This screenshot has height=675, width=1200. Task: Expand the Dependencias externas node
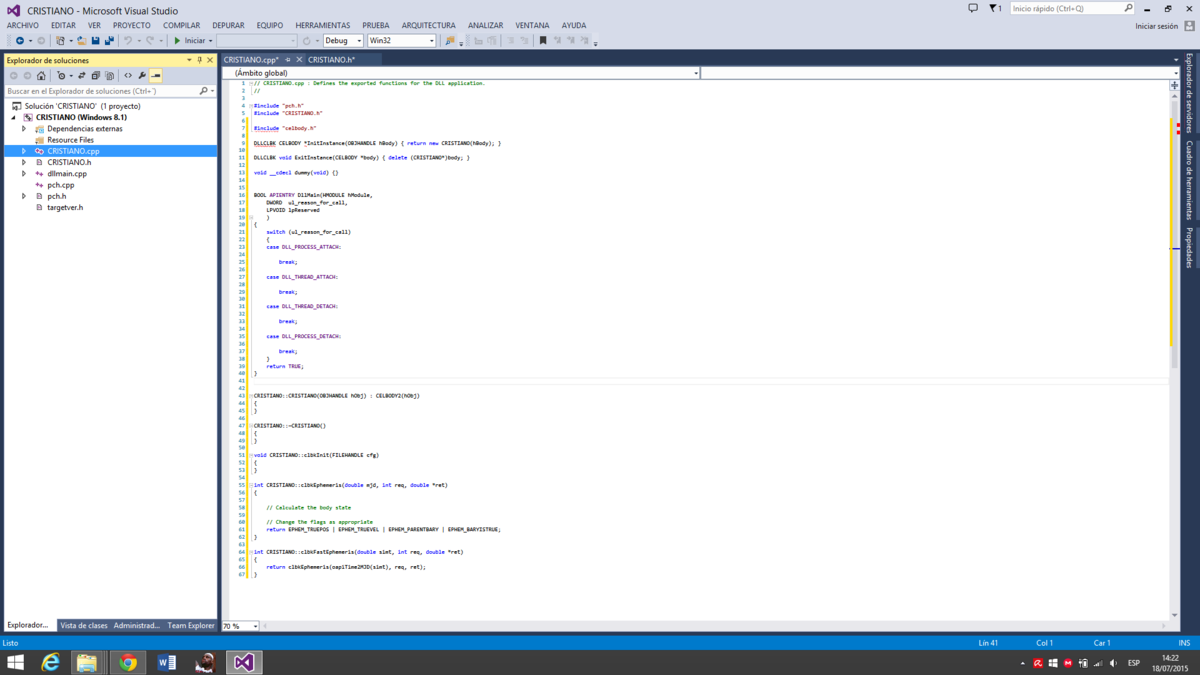[x=24, y=128]
